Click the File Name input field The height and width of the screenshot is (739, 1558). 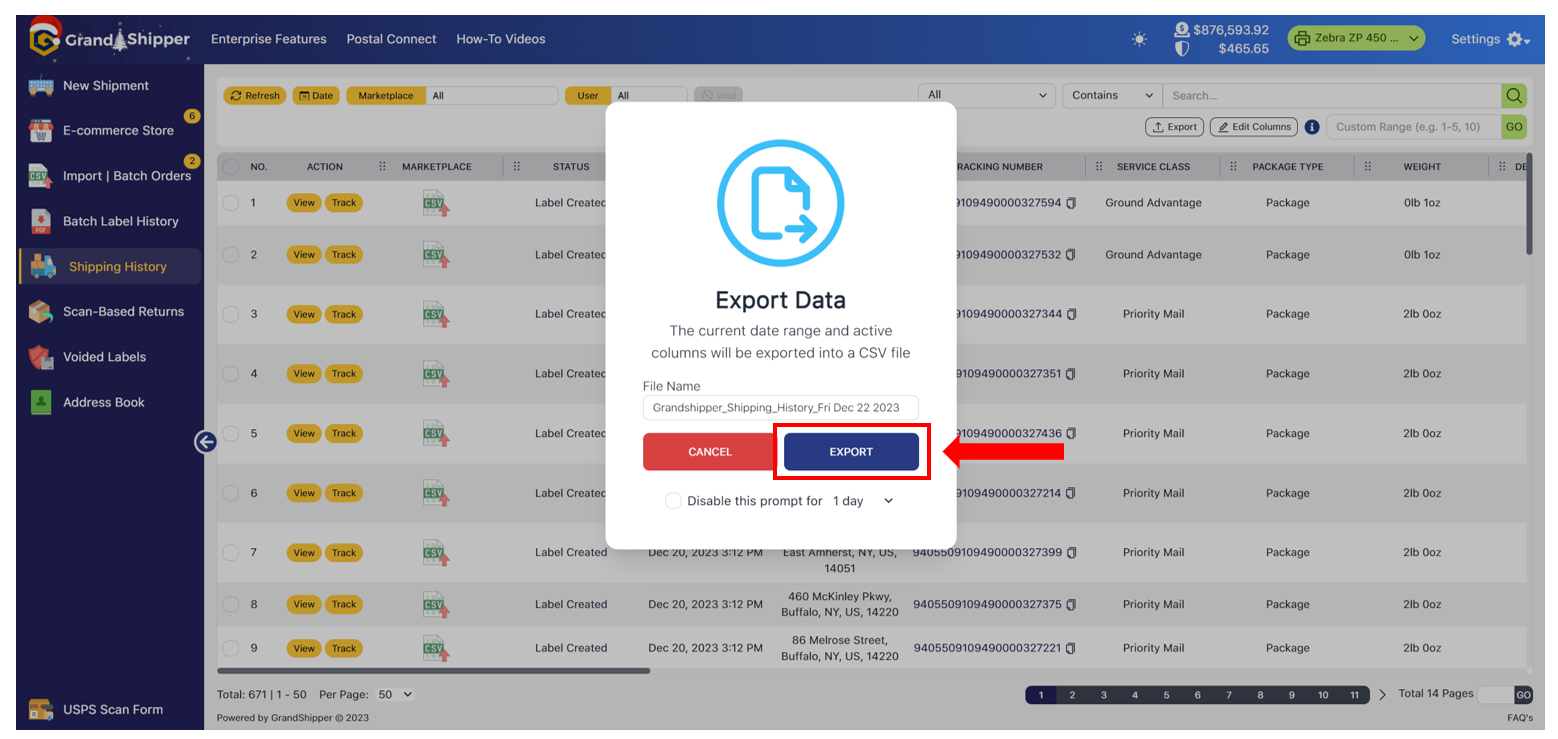[781, 408]
